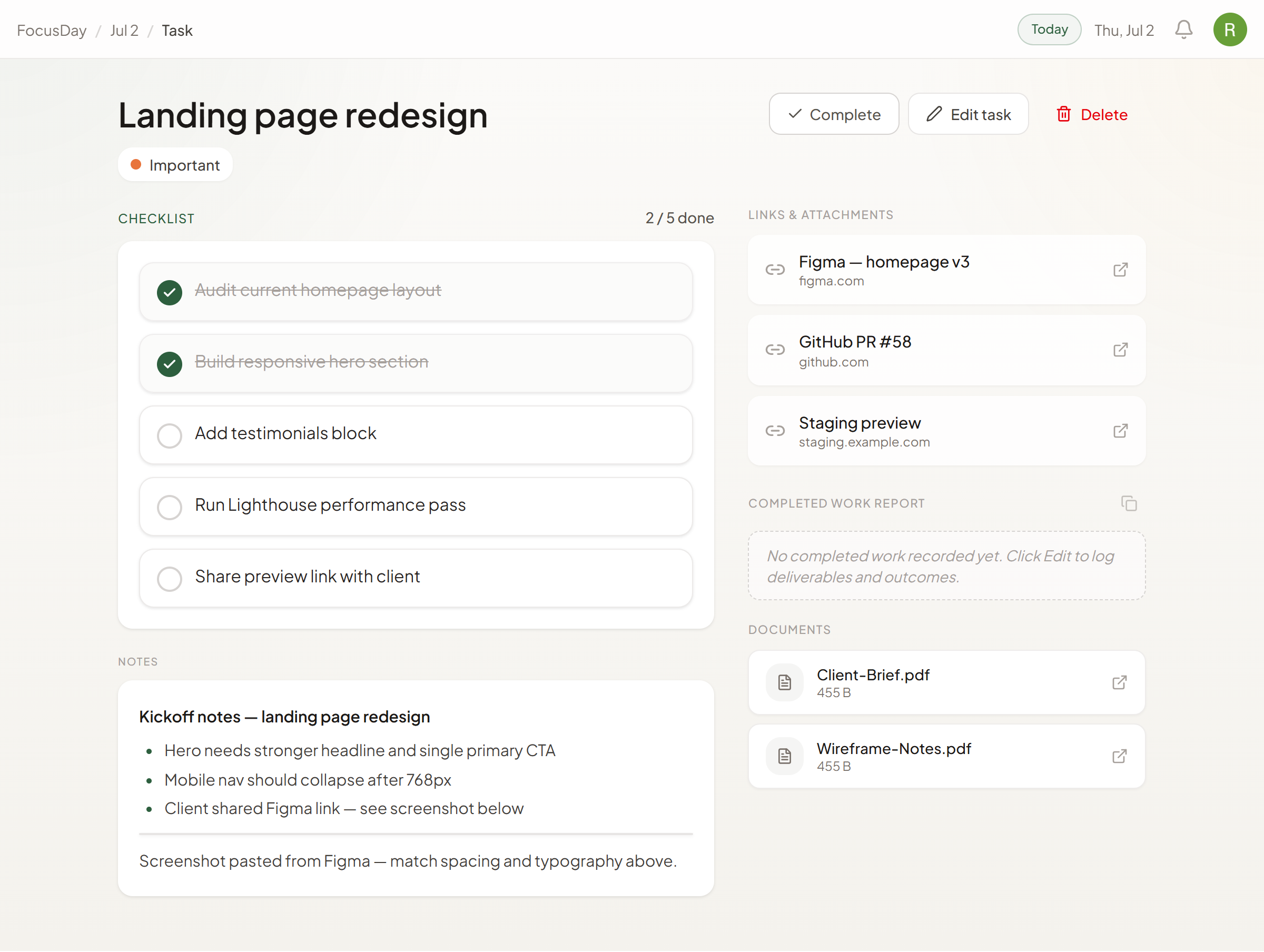The image size is (1264, 952).
Task: Uncheck Audit current homepage layout item
Action: [170, 293]
